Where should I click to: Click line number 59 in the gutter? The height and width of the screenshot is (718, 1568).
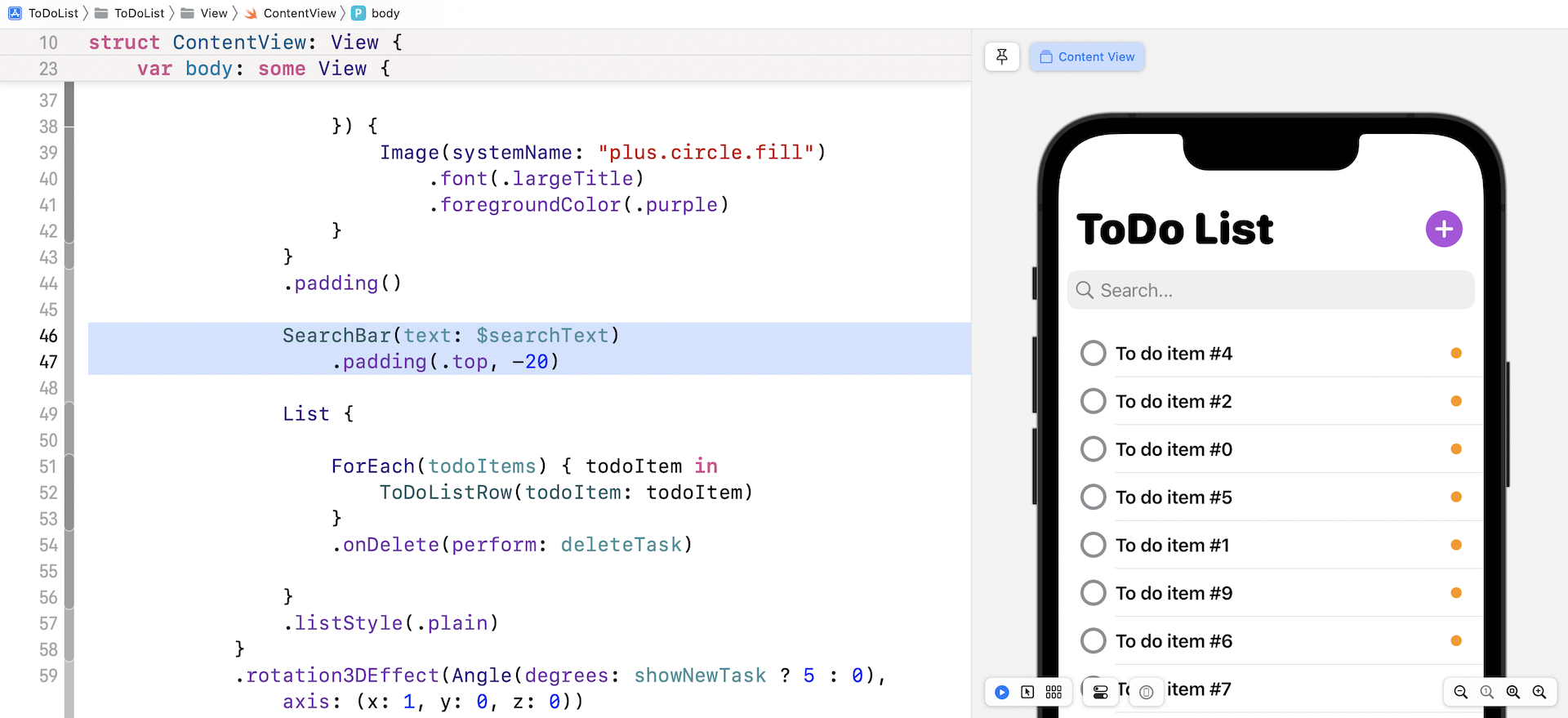point(48,676)
